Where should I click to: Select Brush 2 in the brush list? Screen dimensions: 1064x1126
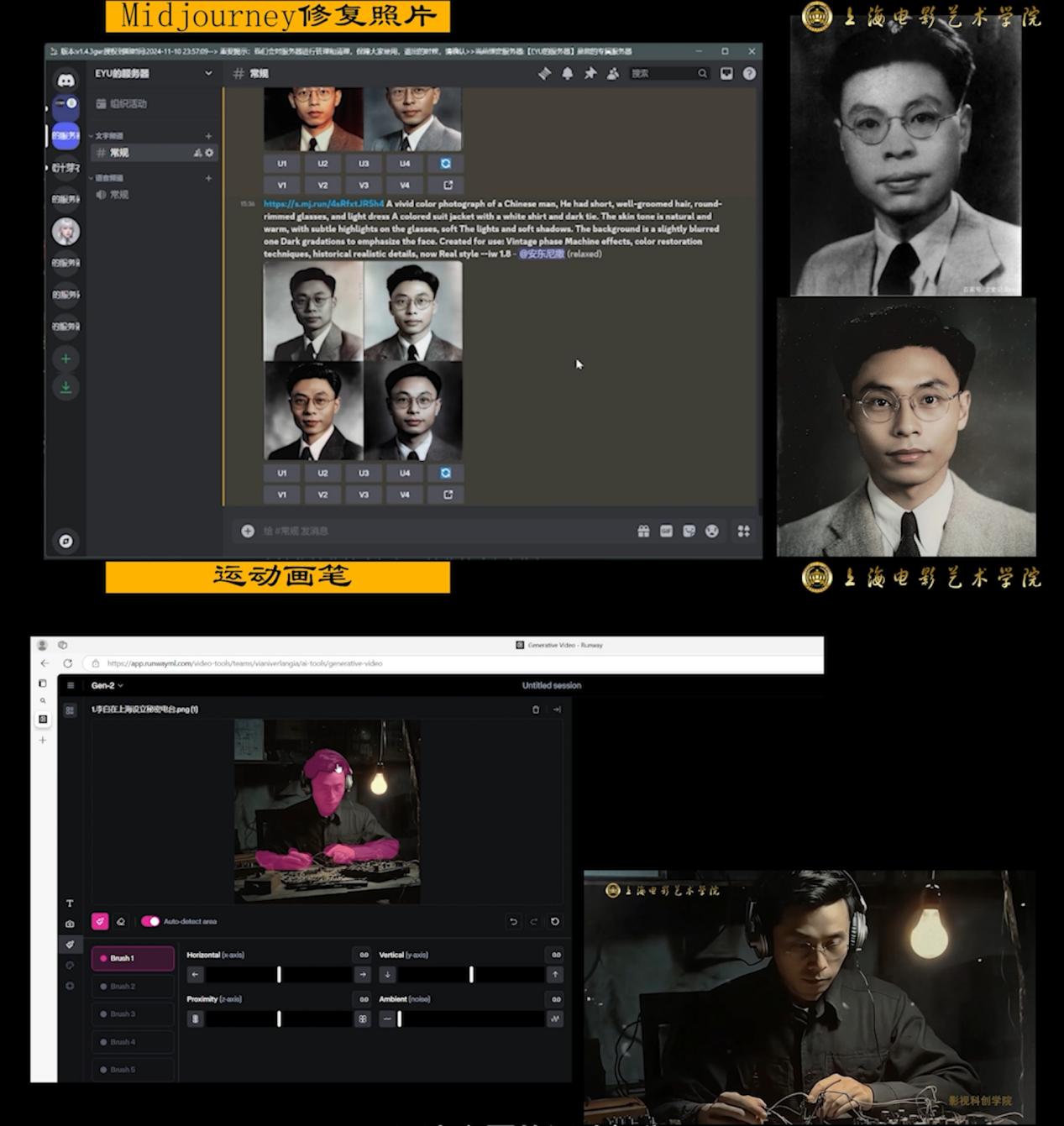133,987
